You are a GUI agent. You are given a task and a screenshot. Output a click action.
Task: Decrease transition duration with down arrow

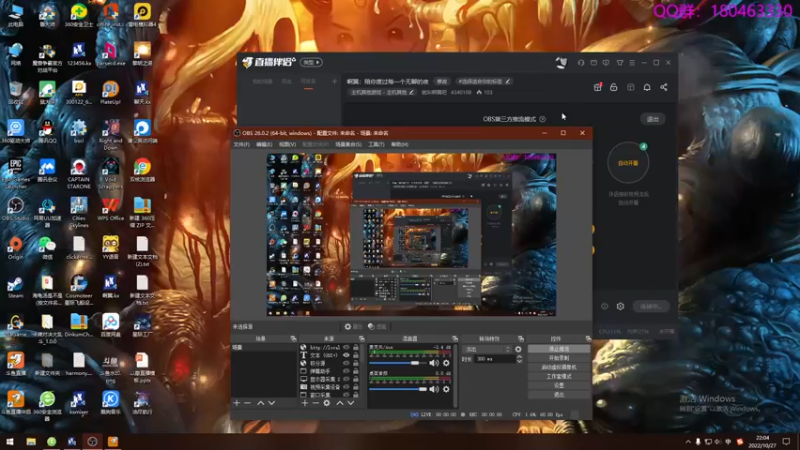coord(519,362)
